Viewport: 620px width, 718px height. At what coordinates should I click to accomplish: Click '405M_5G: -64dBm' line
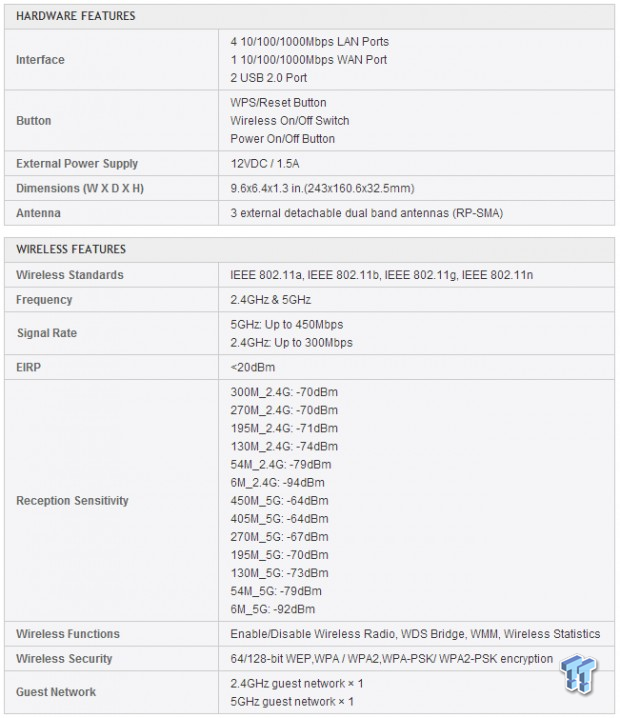click(x=279, y=519)
